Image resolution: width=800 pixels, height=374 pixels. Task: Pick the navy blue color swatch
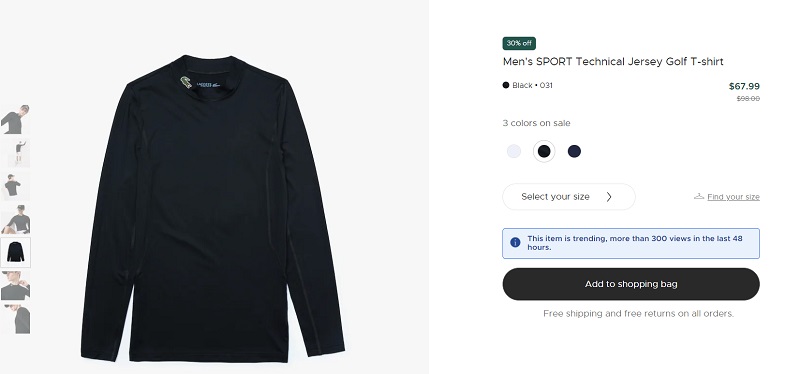pos(574,151)
